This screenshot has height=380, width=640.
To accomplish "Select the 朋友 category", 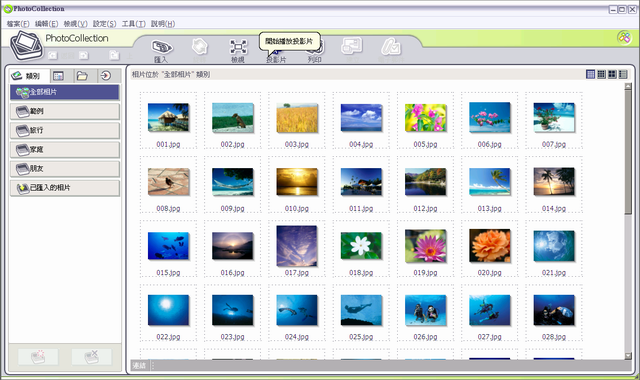I will pyautogui.click(x=65, y=168).
